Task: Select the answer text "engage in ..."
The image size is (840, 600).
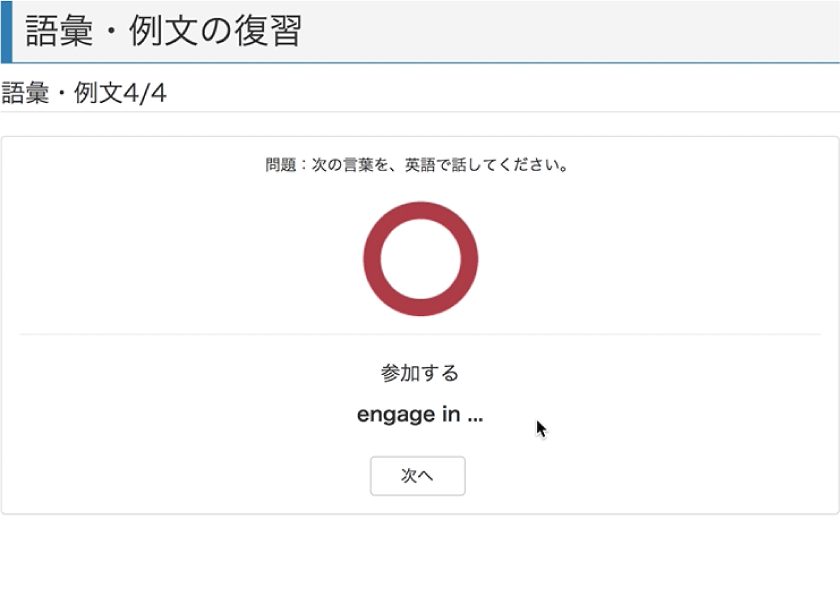Action: [x=420, y=415]
